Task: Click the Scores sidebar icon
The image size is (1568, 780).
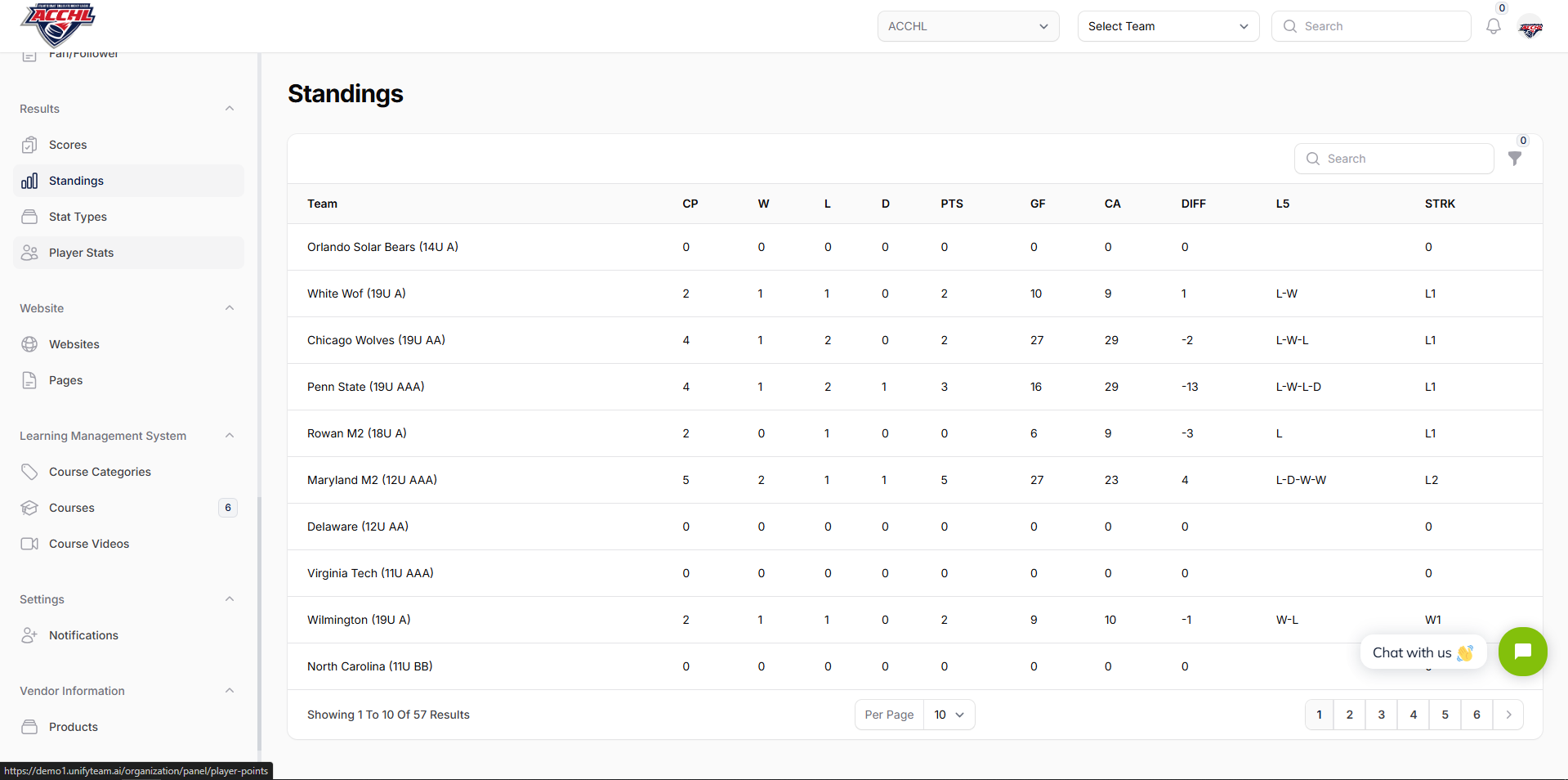Action: pos(30,145)
